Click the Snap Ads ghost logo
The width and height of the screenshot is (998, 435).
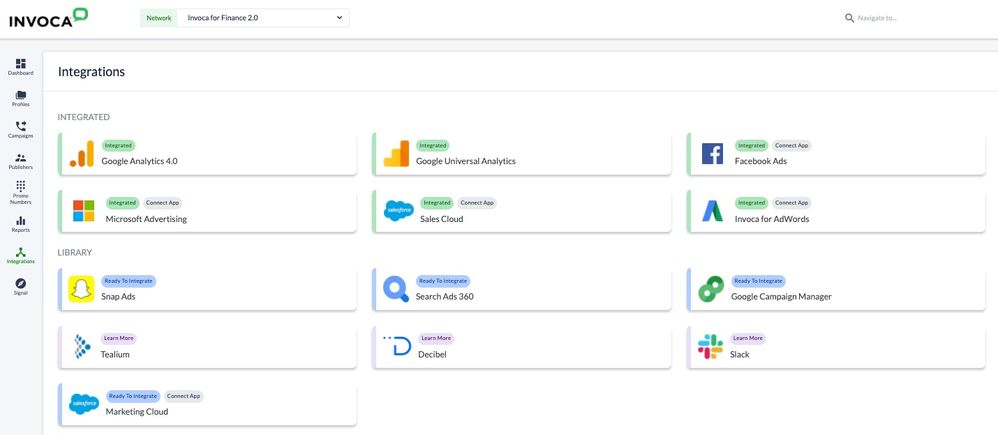pos(81,289)
